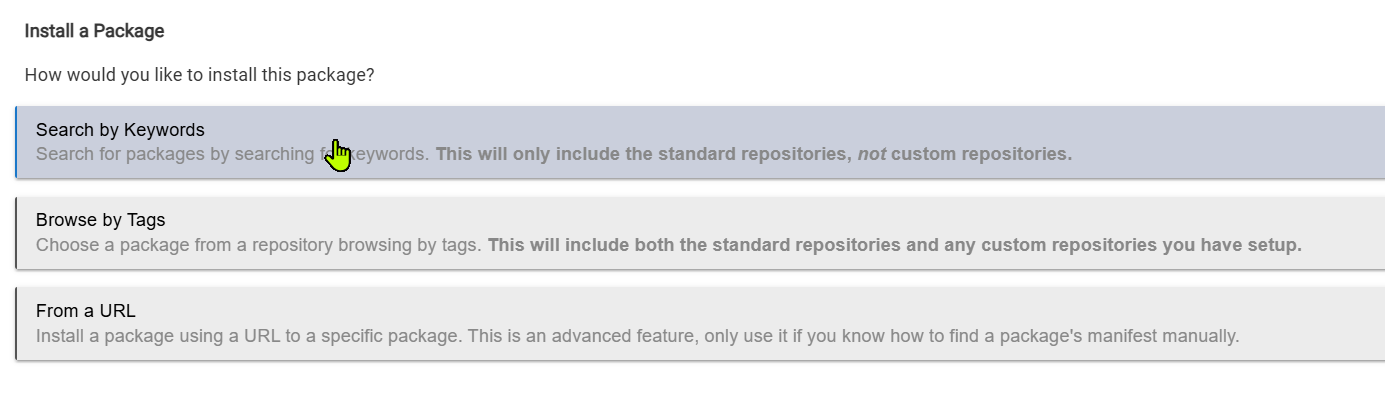Viewport: 1385px width, 394px height.
Task: Click the left edge of the From a URL row
Action: tap(16, 323)
